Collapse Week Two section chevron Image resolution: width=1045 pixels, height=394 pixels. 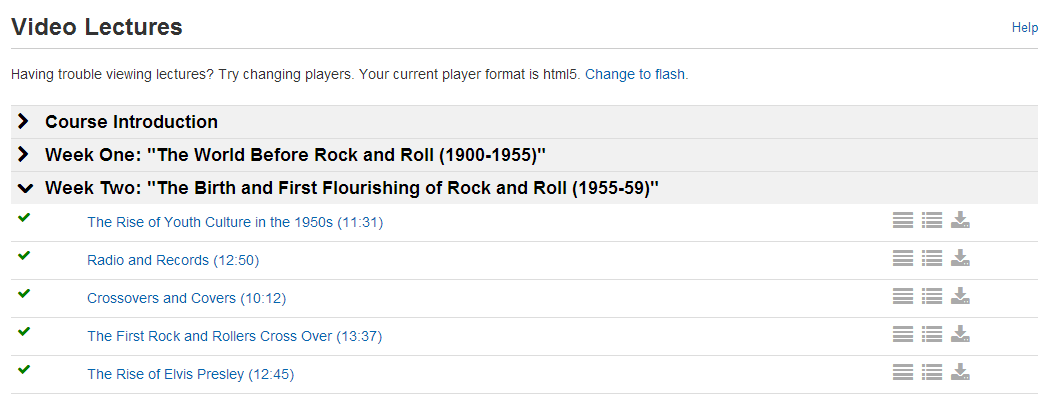[25, 189]
